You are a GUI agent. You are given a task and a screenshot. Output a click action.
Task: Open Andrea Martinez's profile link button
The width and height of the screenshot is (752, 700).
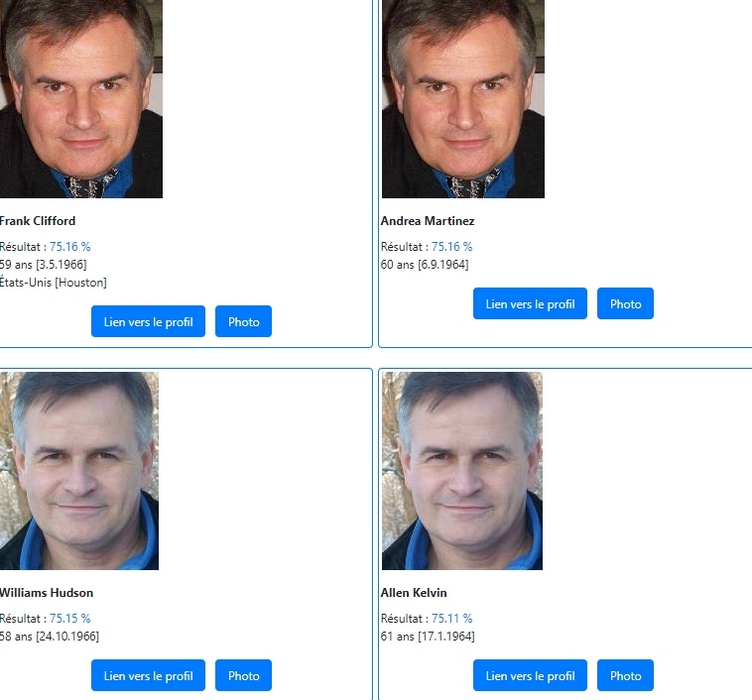coord(530,303)
